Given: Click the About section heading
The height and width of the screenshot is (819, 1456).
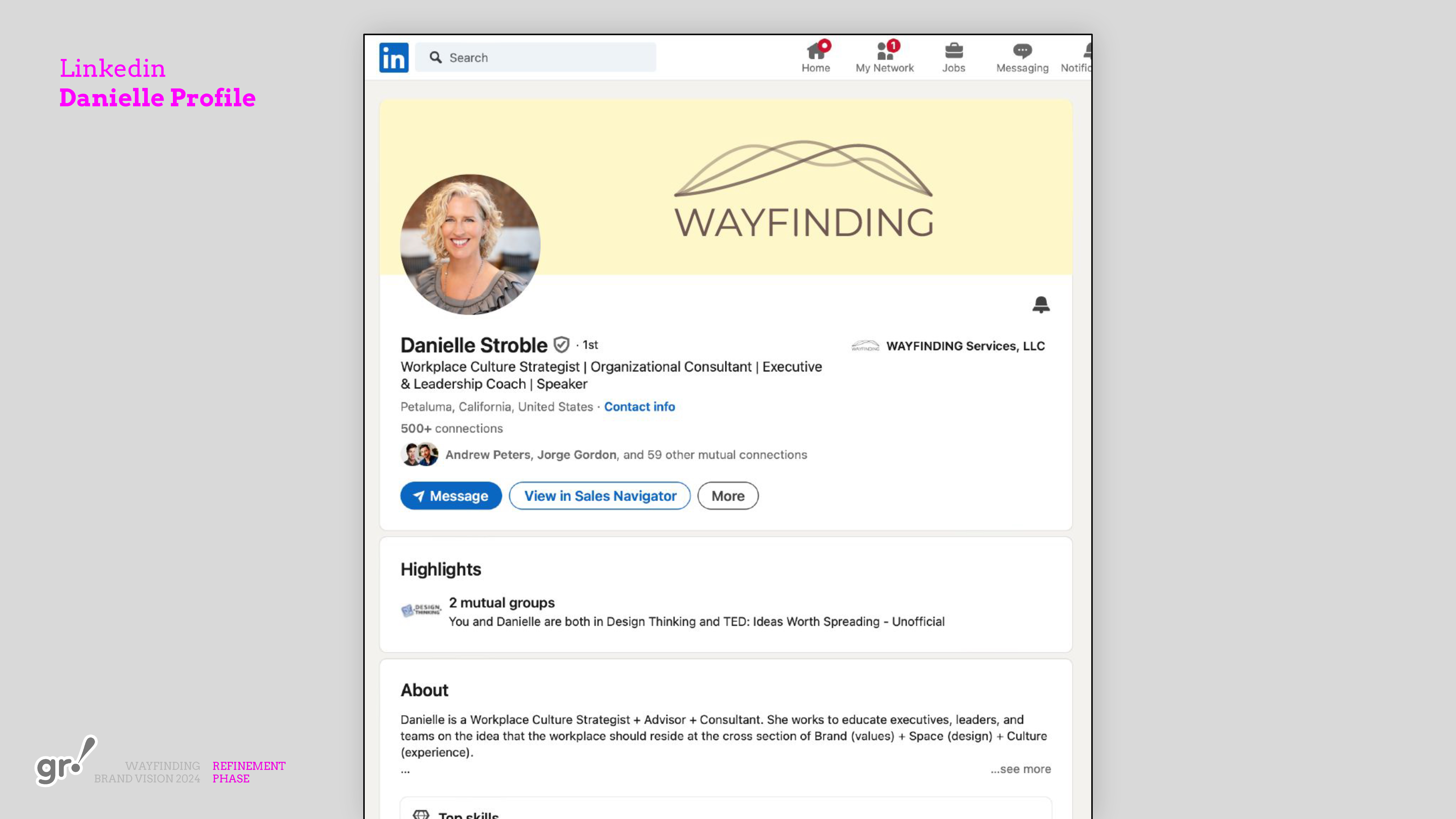Looking at the screenshot, I should click(424, 690).
